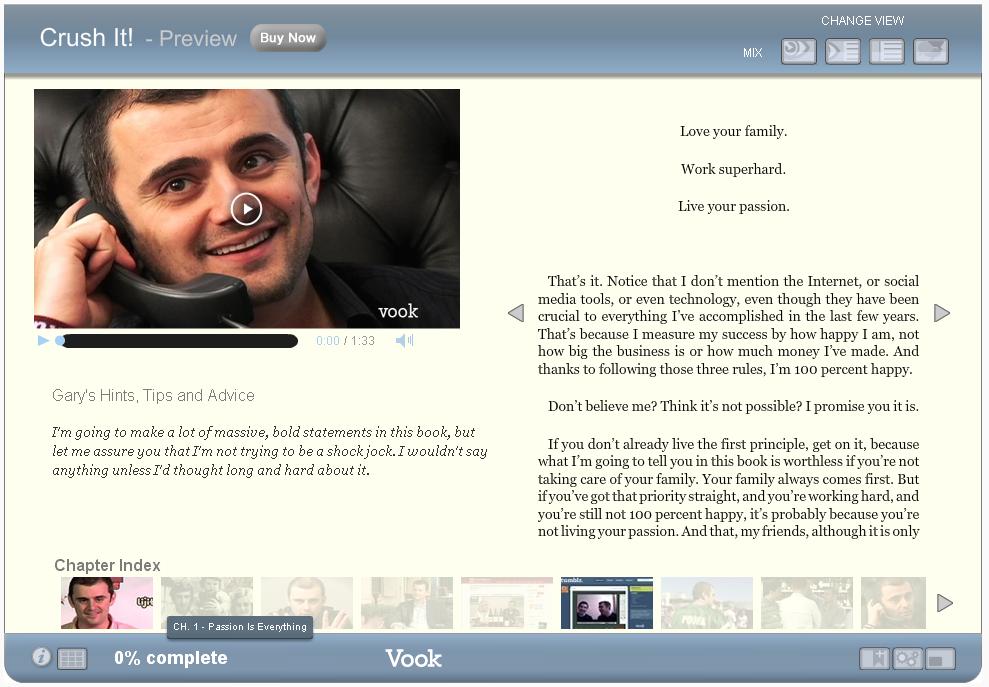989x687 pixels.
Task: Click the Buy Now button
Action: tap(288, 38)
